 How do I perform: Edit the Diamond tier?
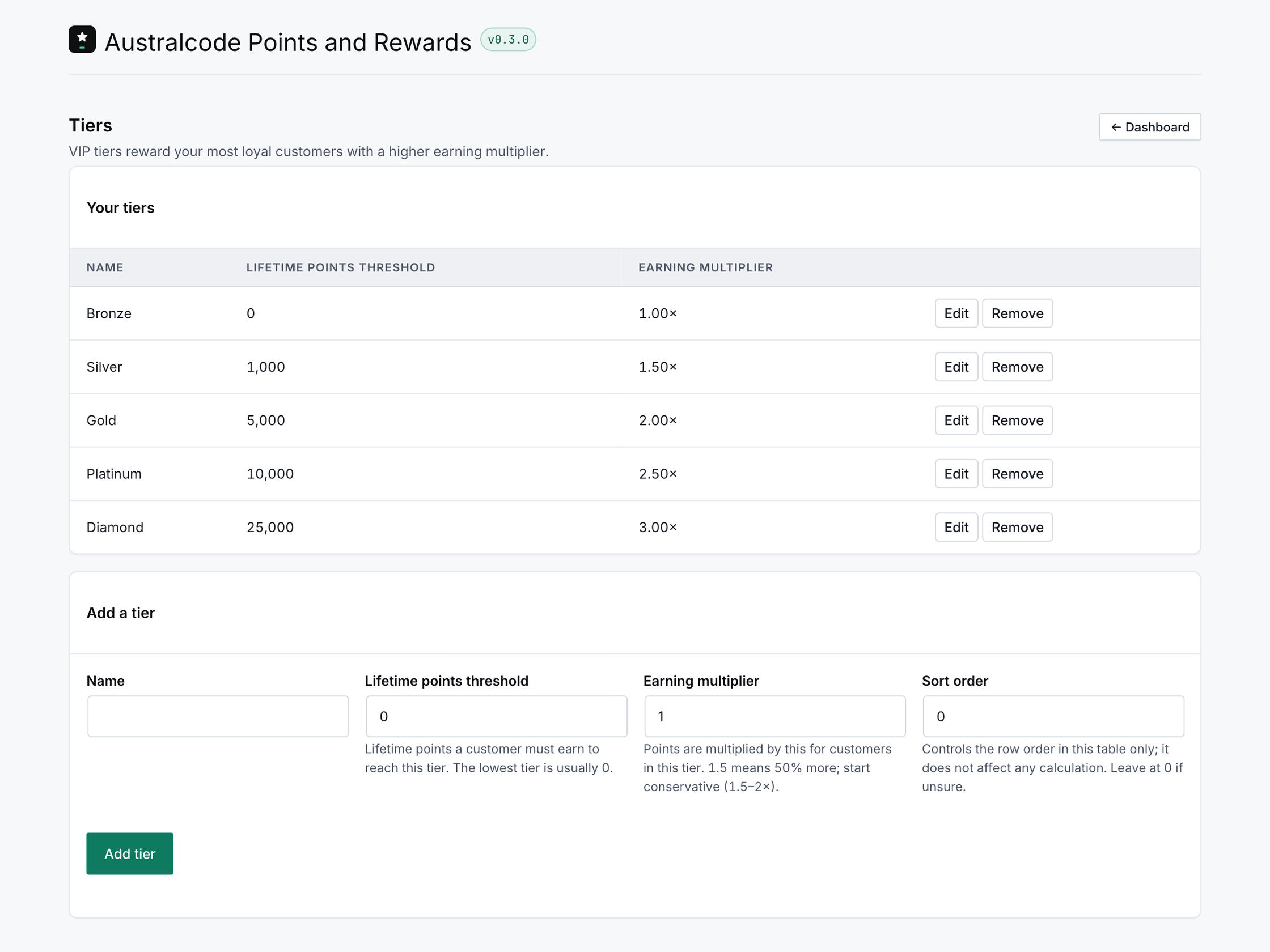click(956, 527)
